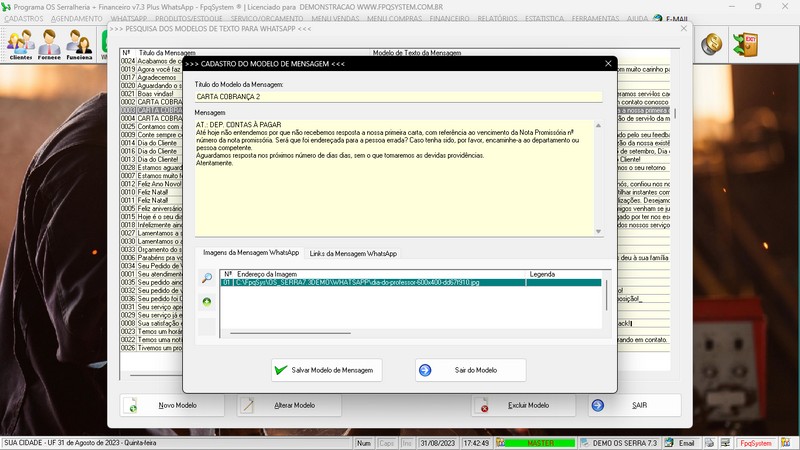
Task: Click inside the Mensagem text area
Action: pyautogui.click(x=394, y=178)
